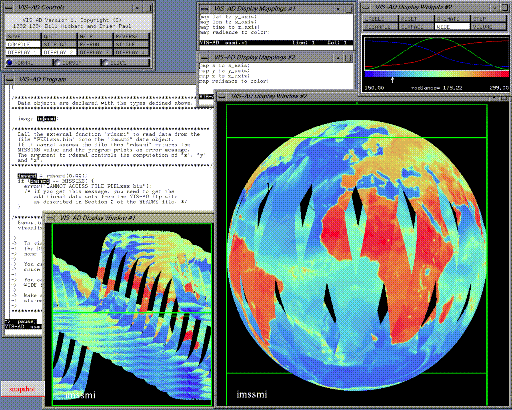Click the 'imssmi' label in Display Window #2
Image resolution: width=512 pixels, height=410 pixels.
(252, 395)
